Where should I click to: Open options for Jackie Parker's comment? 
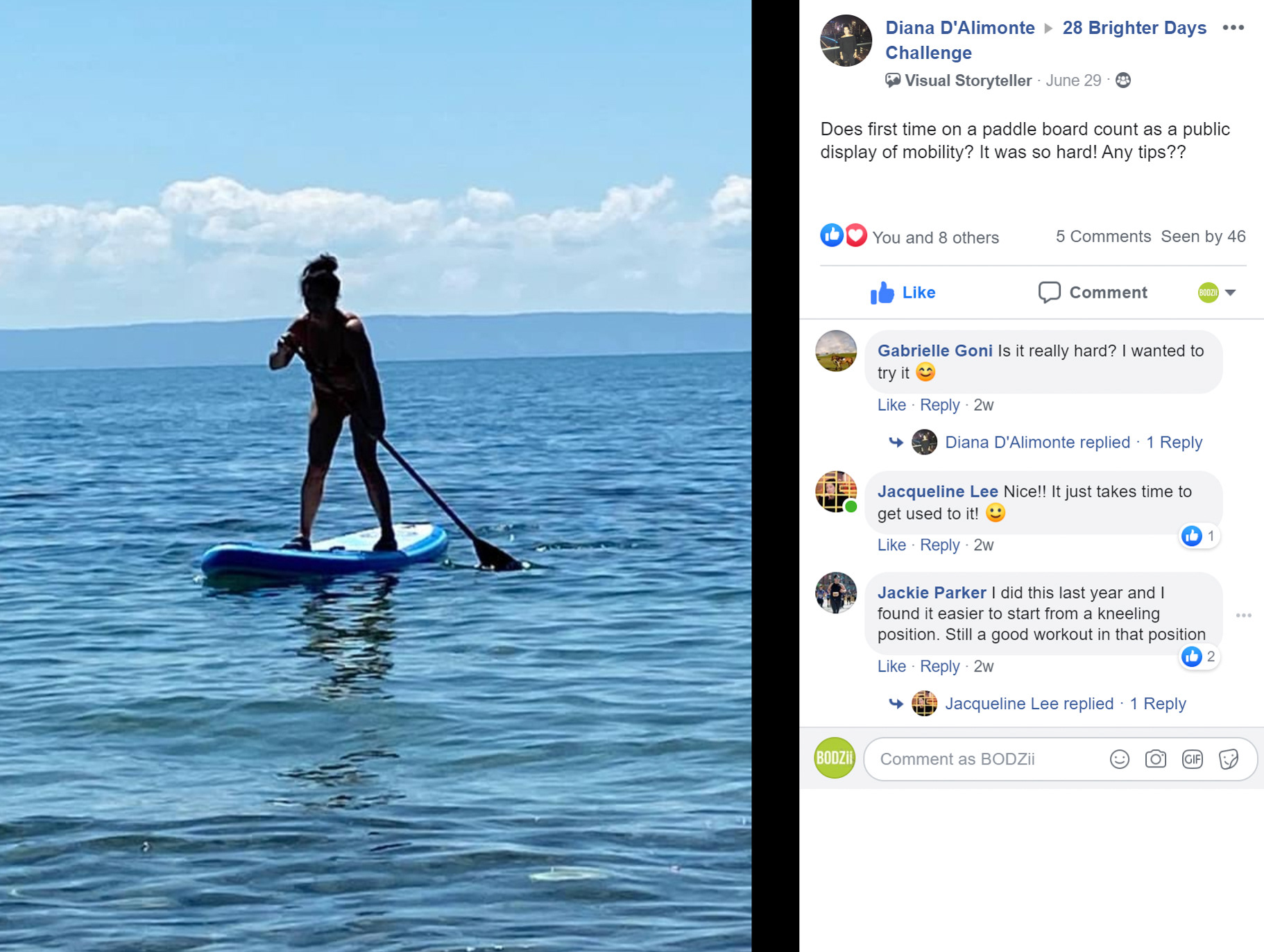click(1243, 615)
